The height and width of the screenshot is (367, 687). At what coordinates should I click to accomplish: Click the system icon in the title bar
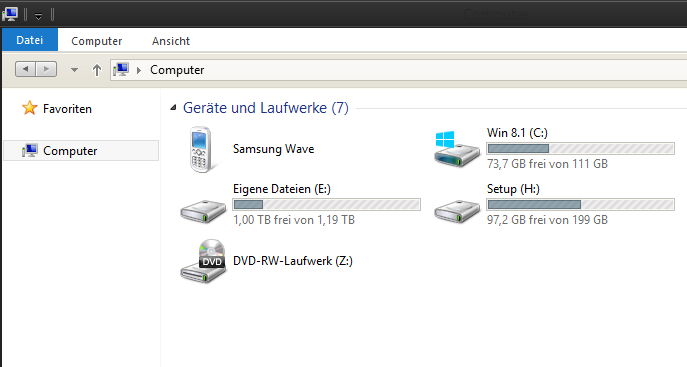[10, 14]
